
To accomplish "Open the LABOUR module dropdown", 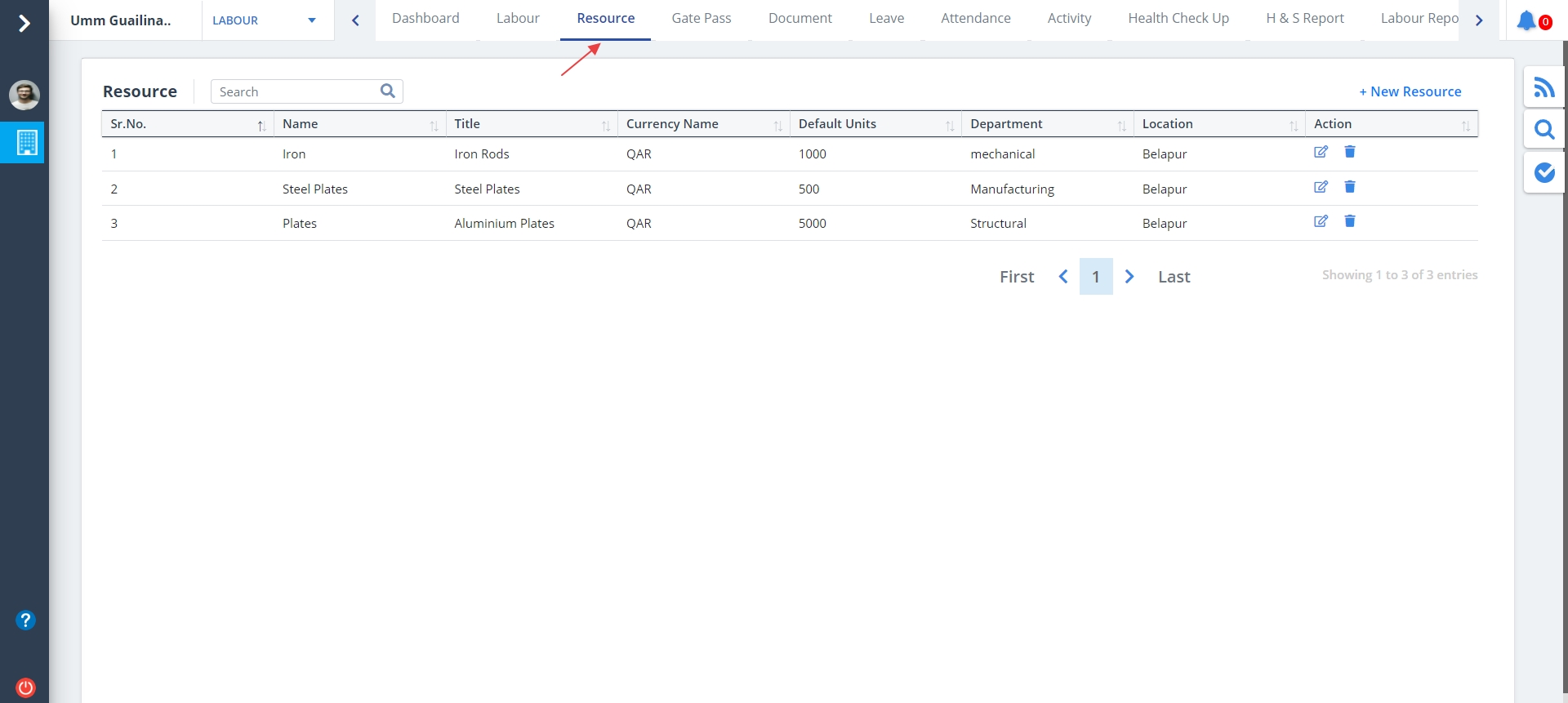I will [264, 20].
